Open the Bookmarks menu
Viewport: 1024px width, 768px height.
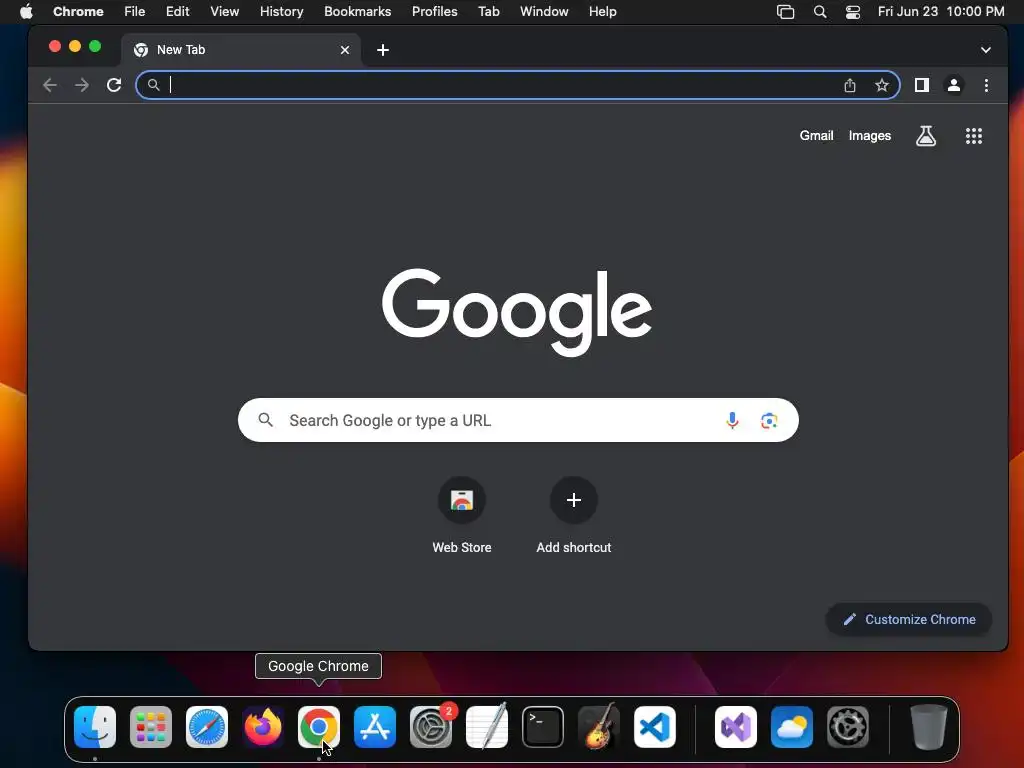point(357,12)
